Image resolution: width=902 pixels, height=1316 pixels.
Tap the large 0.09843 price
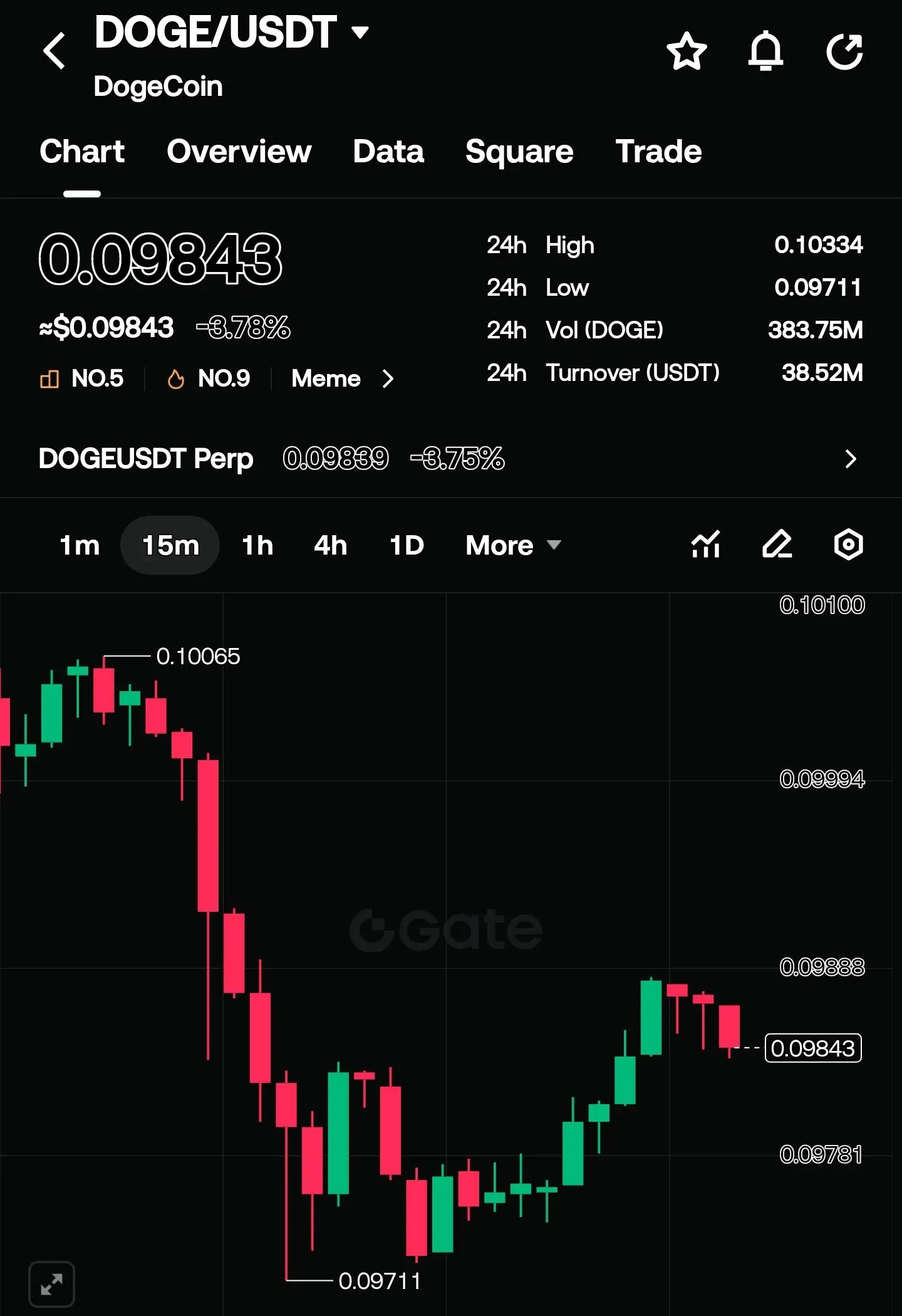click(x=160, y=258)
